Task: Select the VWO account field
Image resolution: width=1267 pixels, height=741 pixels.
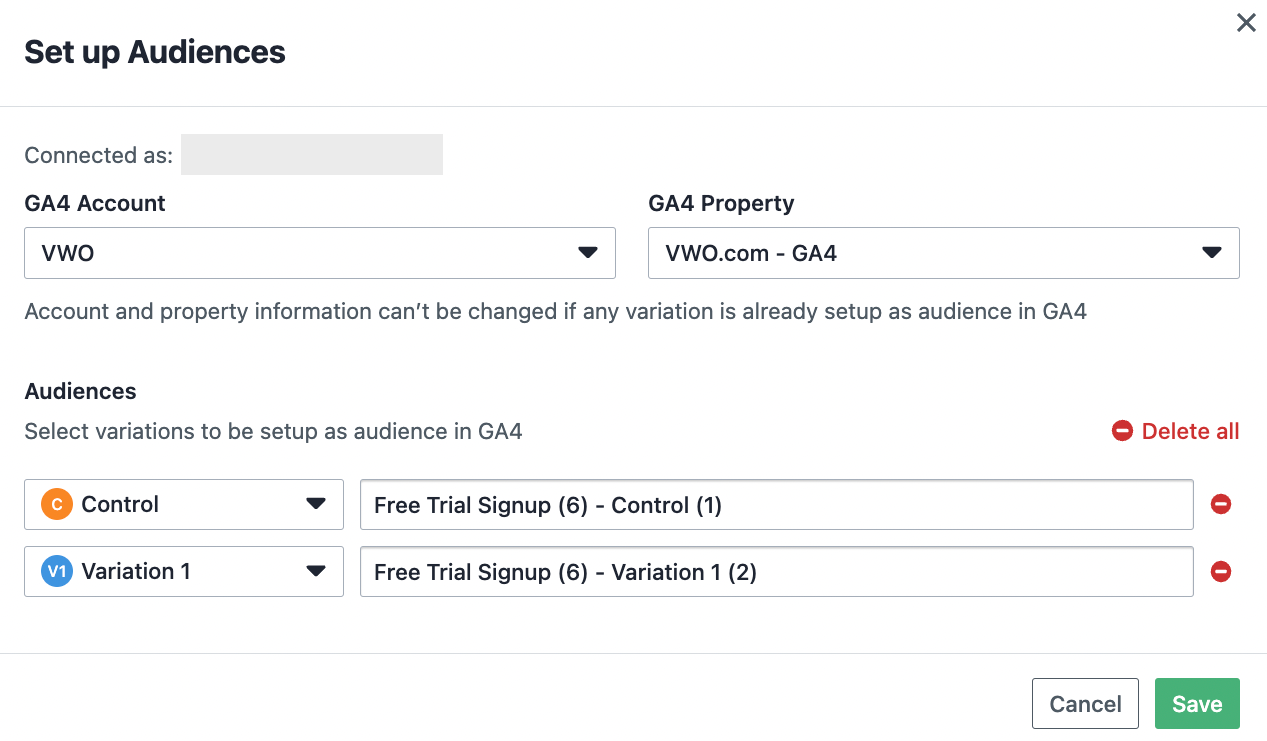Action: (x=320, y=253)
